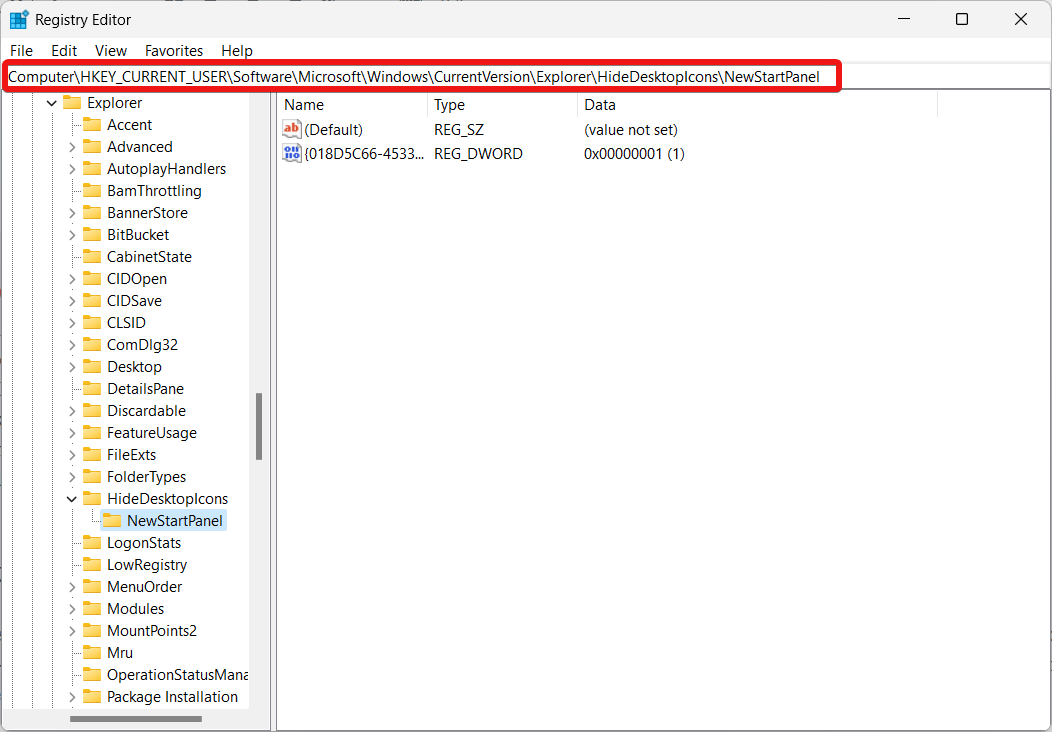
Task: Click the 0x00000001 (1) data cell
Action: pyautogui.click(x=634, y=154)
